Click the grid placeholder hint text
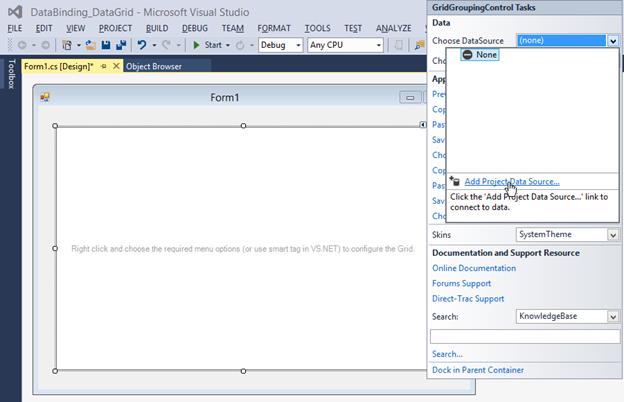 tap(243, 249)
